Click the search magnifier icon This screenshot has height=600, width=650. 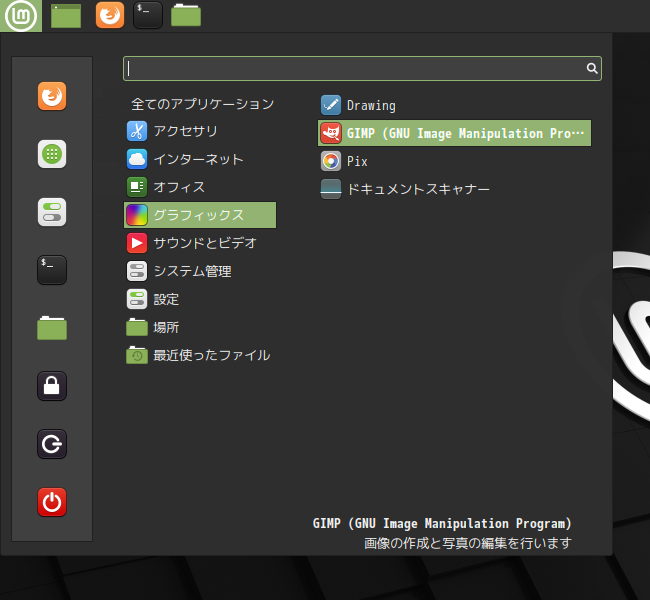[592, 68]
